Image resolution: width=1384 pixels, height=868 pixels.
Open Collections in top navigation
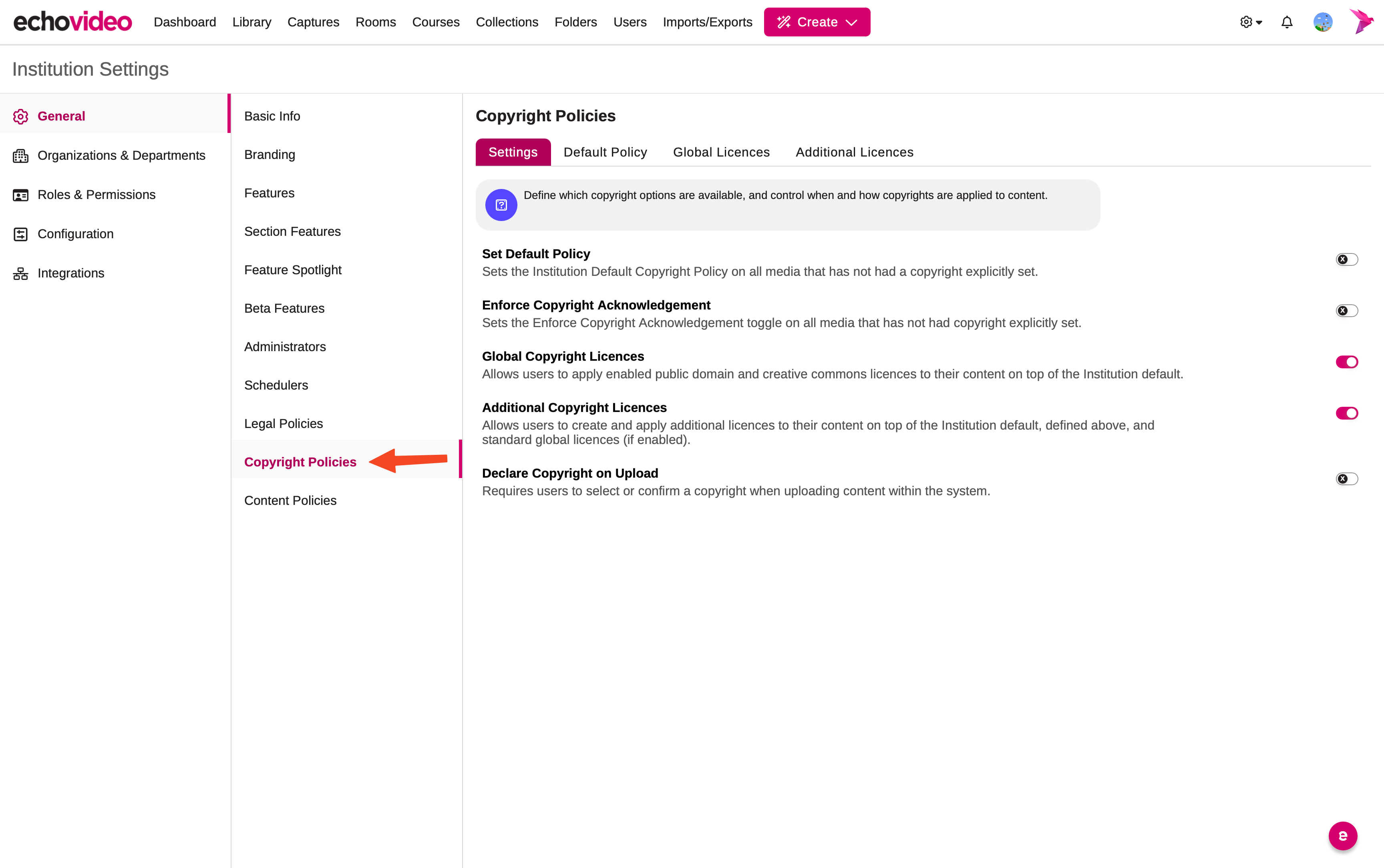click(507, 22)
